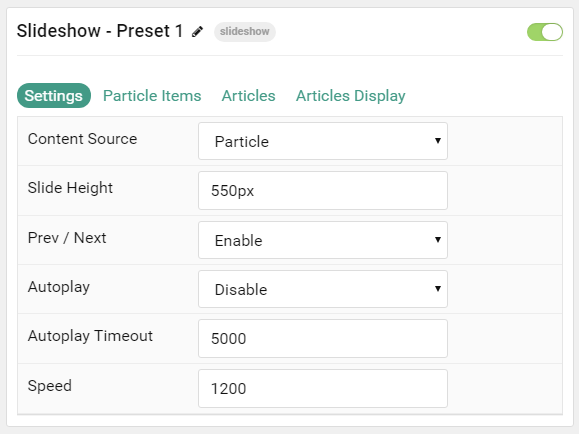Click the Prev / Next dropdown arrow
Viewport: 579px width, 434px height.
(x=438, y=239)
